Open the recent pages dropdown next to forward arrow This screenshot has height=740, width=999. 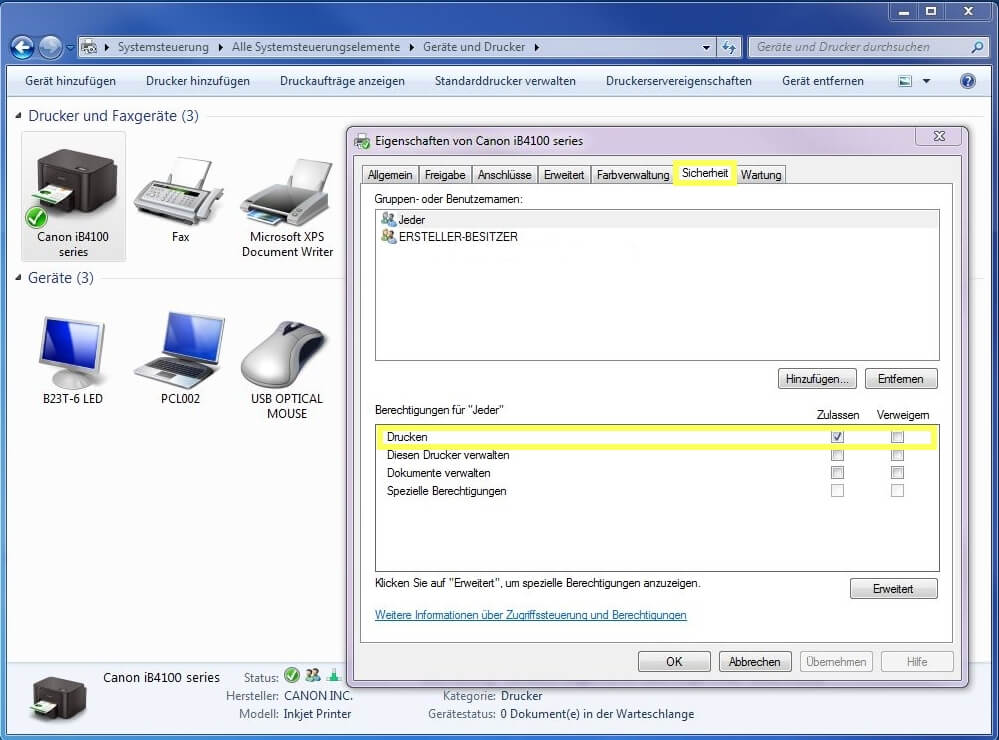pyautogui.click(x=69, y=48)
